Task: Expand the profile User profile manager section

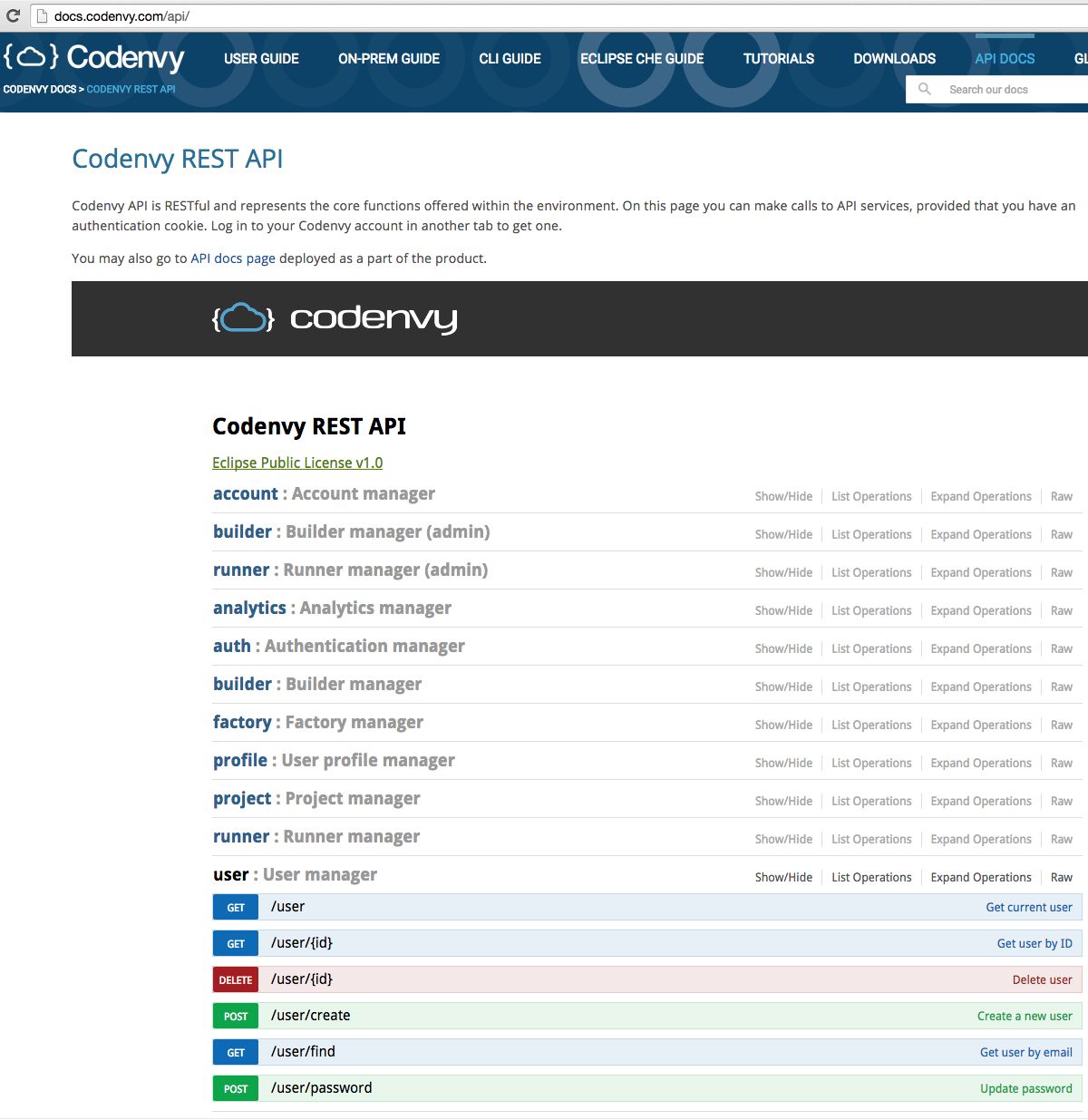Action: click(334, 761)
